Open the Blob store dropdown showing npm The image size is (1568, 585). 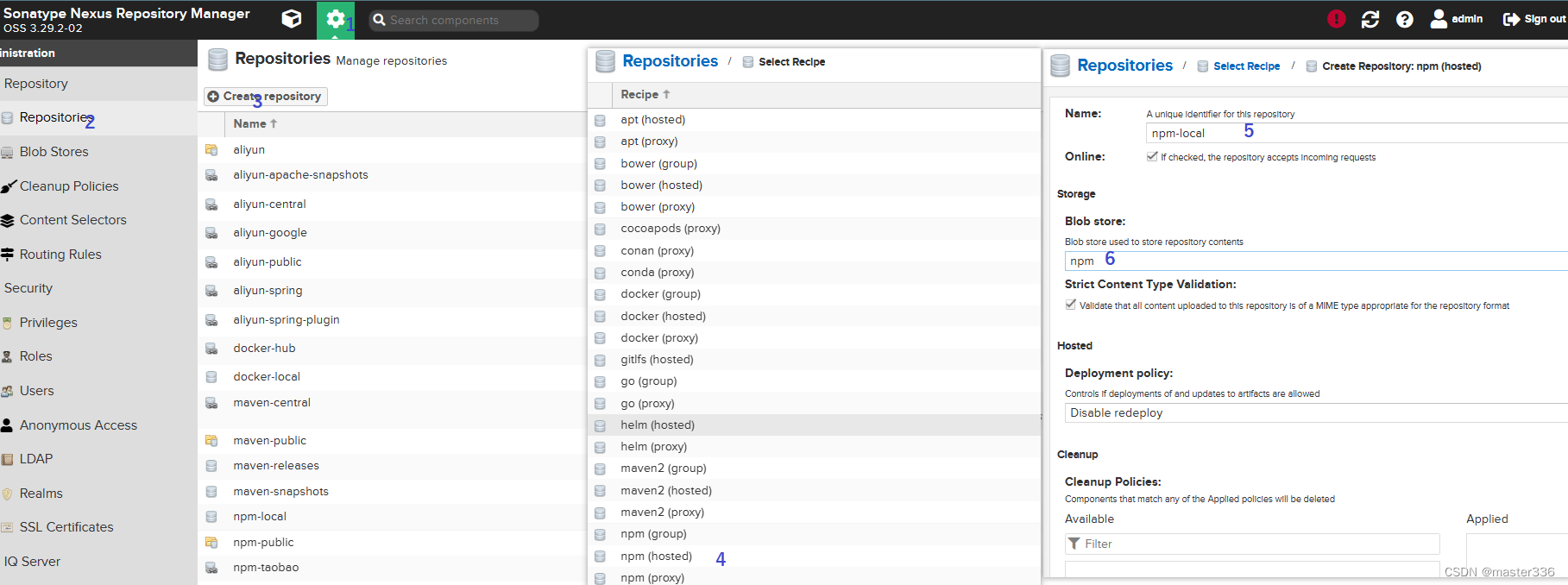pos(1316,261)
